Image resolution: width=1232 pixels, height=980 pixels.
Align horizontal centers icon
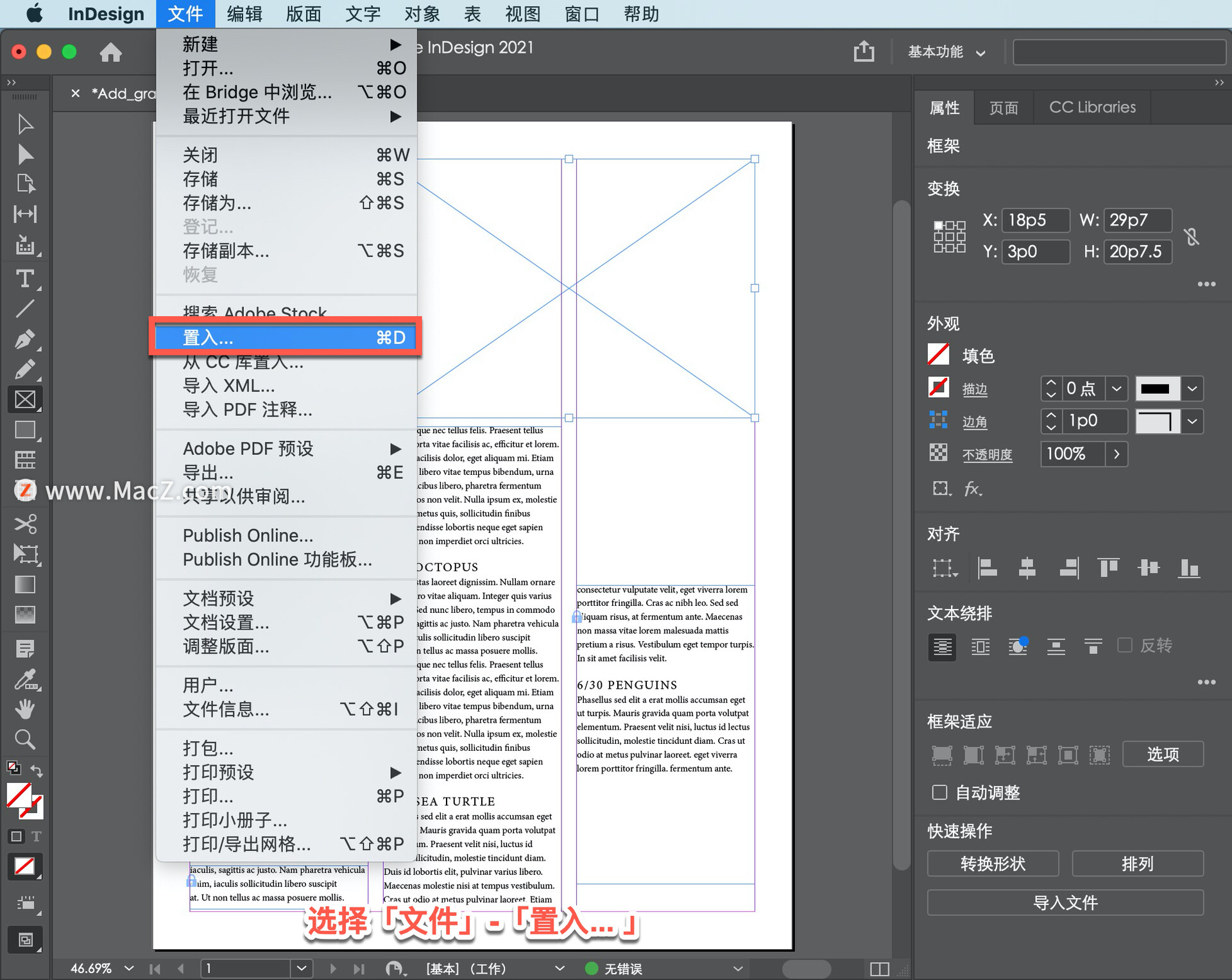pyautogui.click(x=1027, y=568)
